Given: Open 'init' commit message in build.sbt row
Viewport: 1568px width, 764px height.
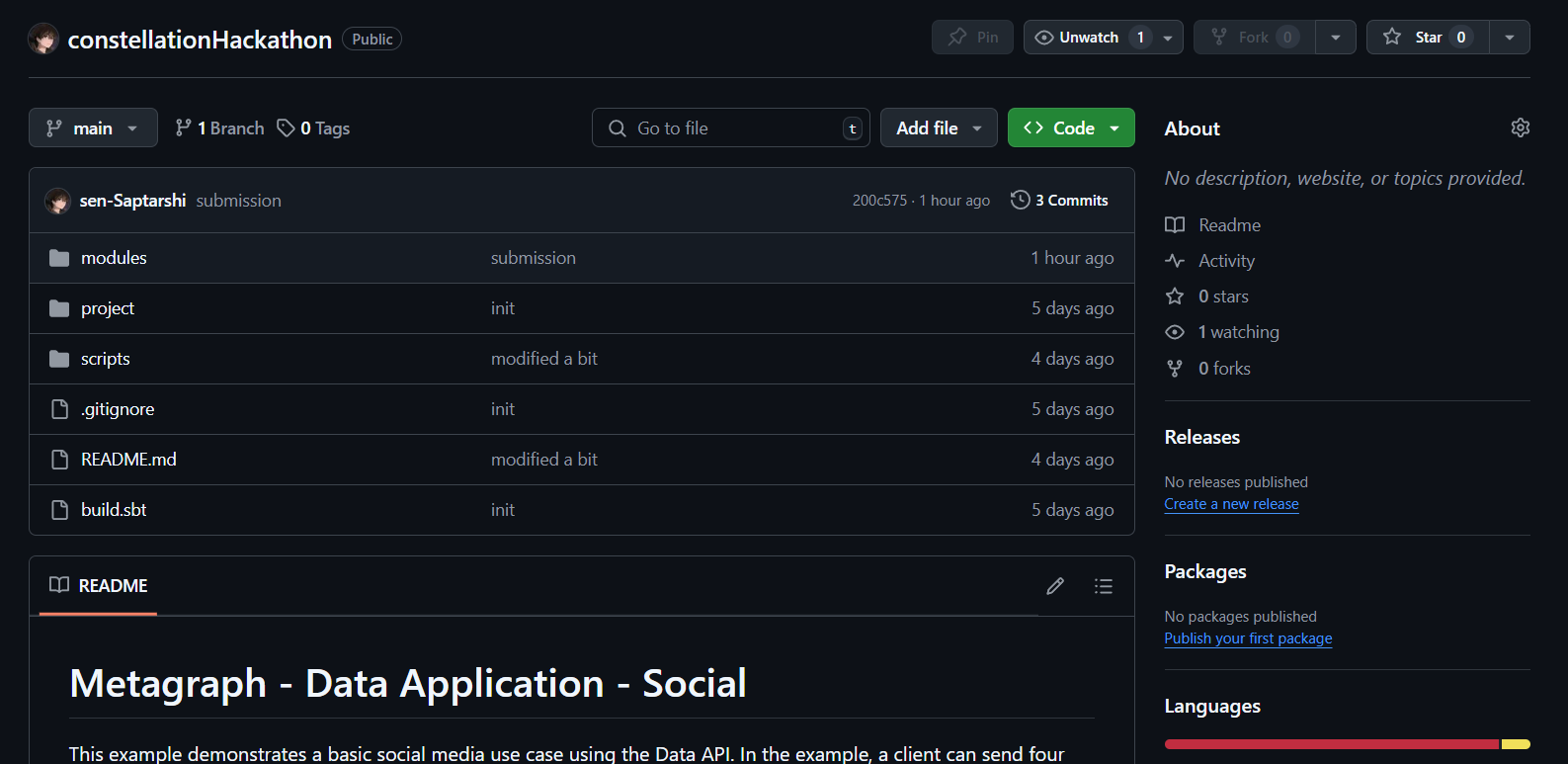Looking at the screenshot, I should click(x=503, y=510).
